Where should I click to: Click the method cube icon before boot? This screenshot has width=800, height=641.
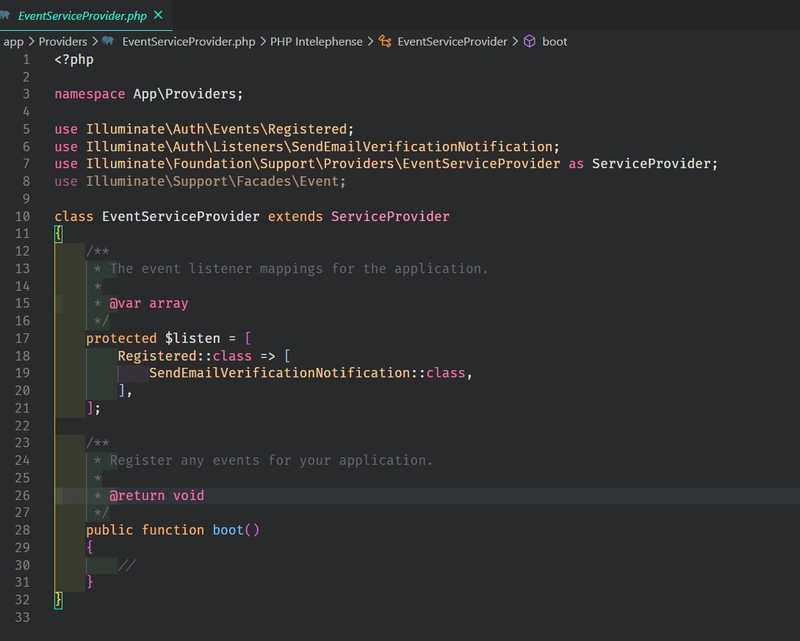(530, 41)
